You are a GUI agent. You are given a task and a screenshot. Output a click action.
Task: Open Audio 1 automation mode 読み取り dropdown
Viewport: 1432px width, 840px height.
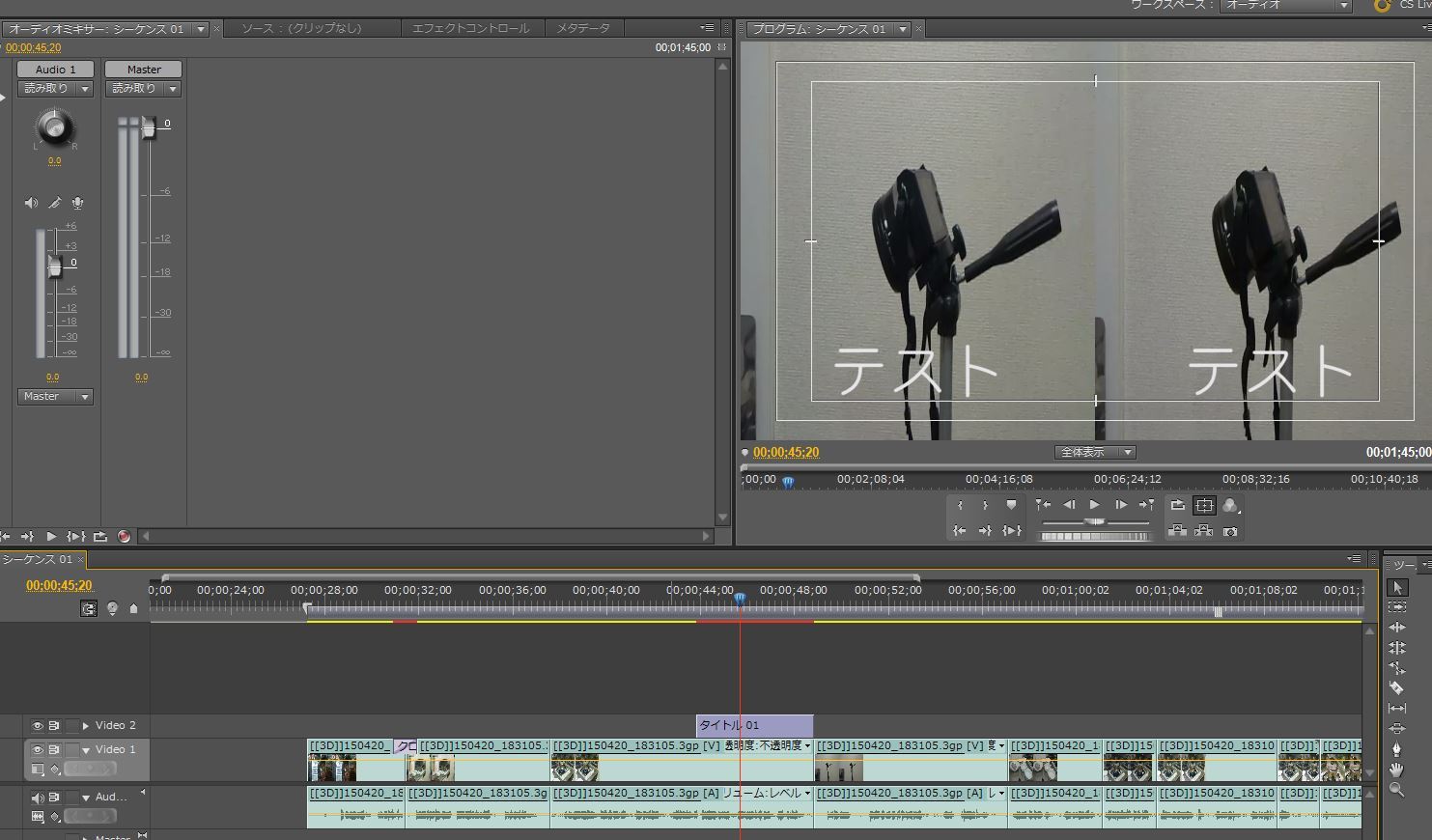[55, 89]
